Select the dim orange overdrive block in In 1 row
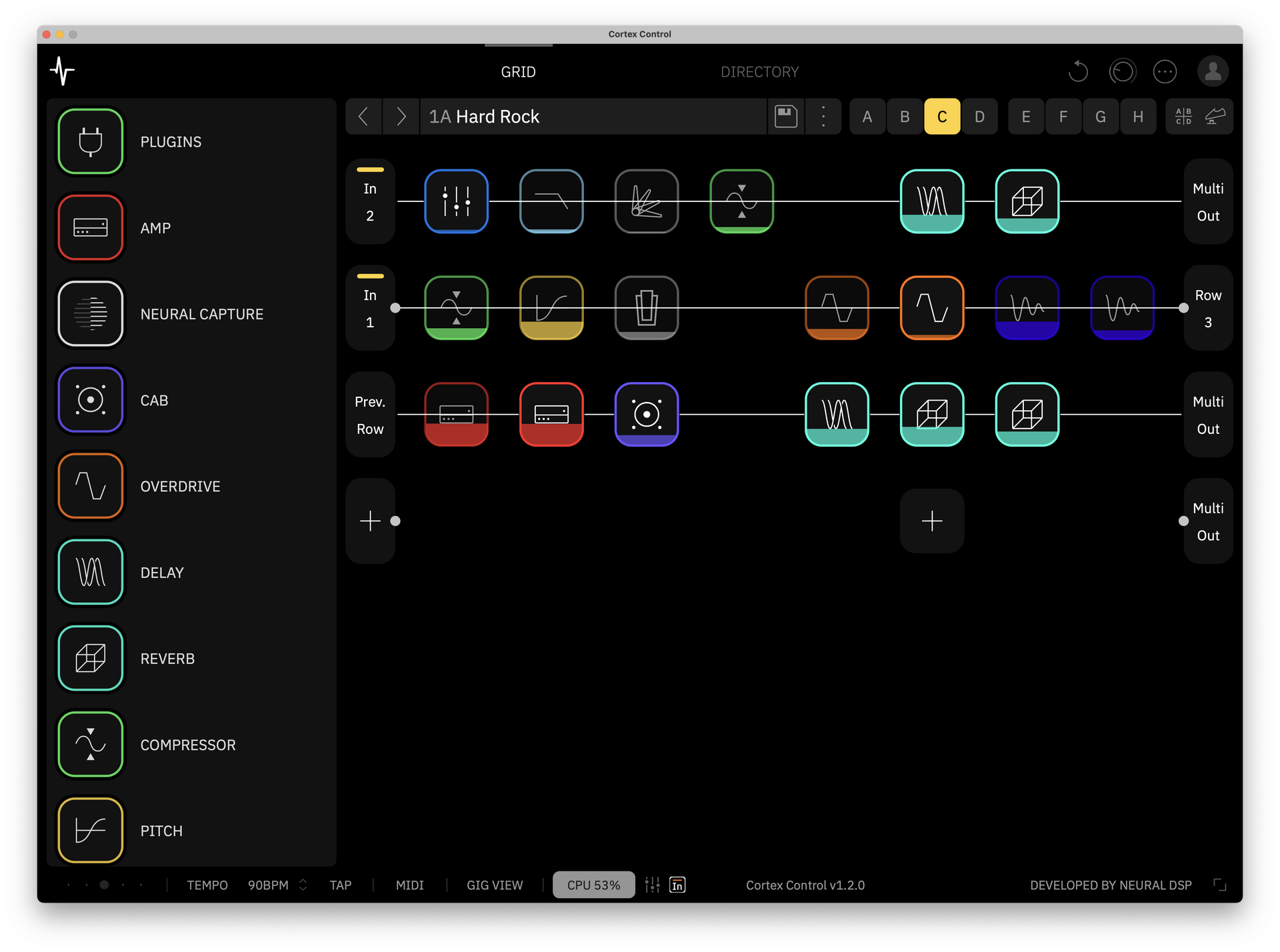Screen dimensions: 1280x952 point(837,308)
